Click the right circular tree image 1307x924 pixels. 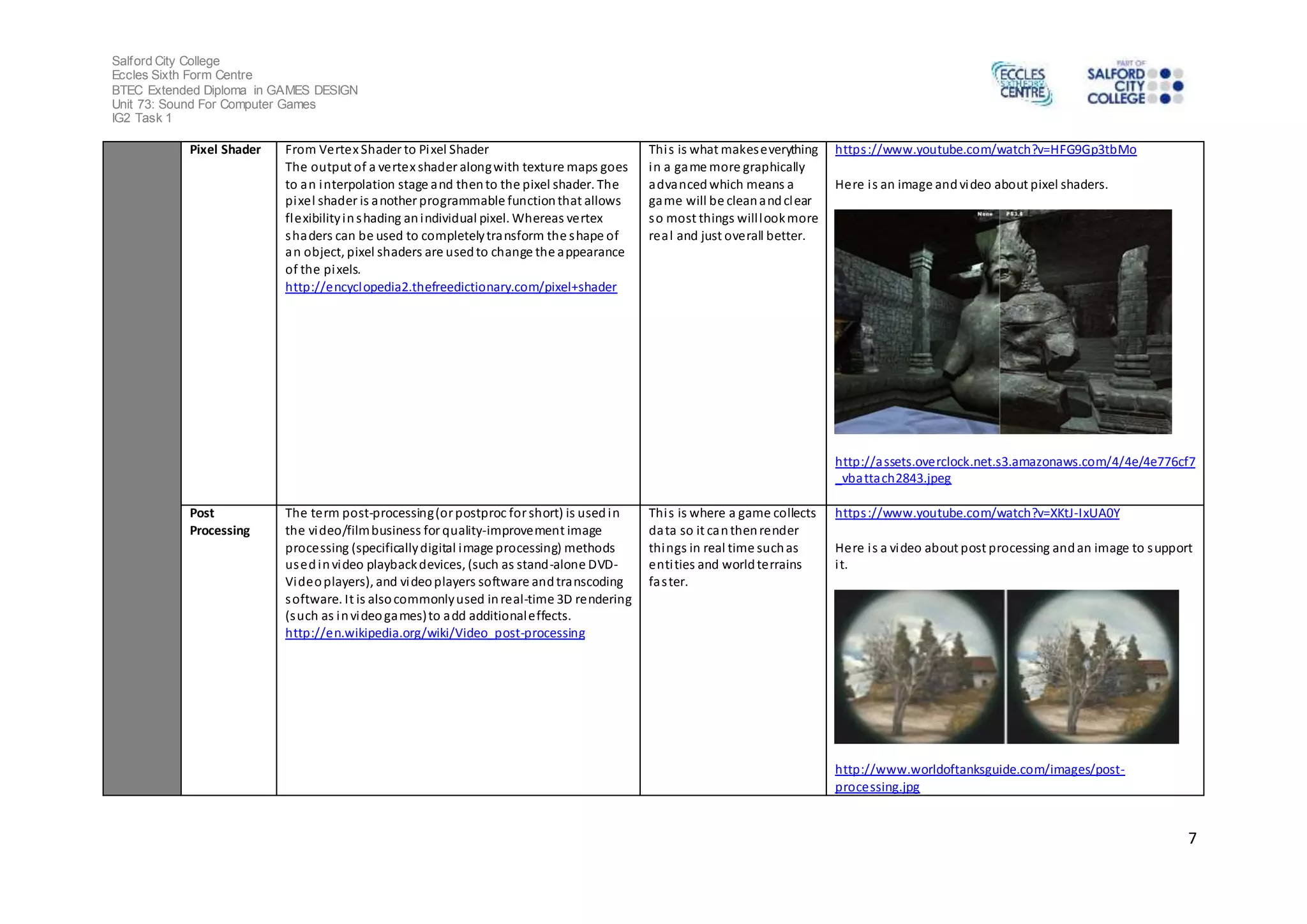(x=1093, y=667)
